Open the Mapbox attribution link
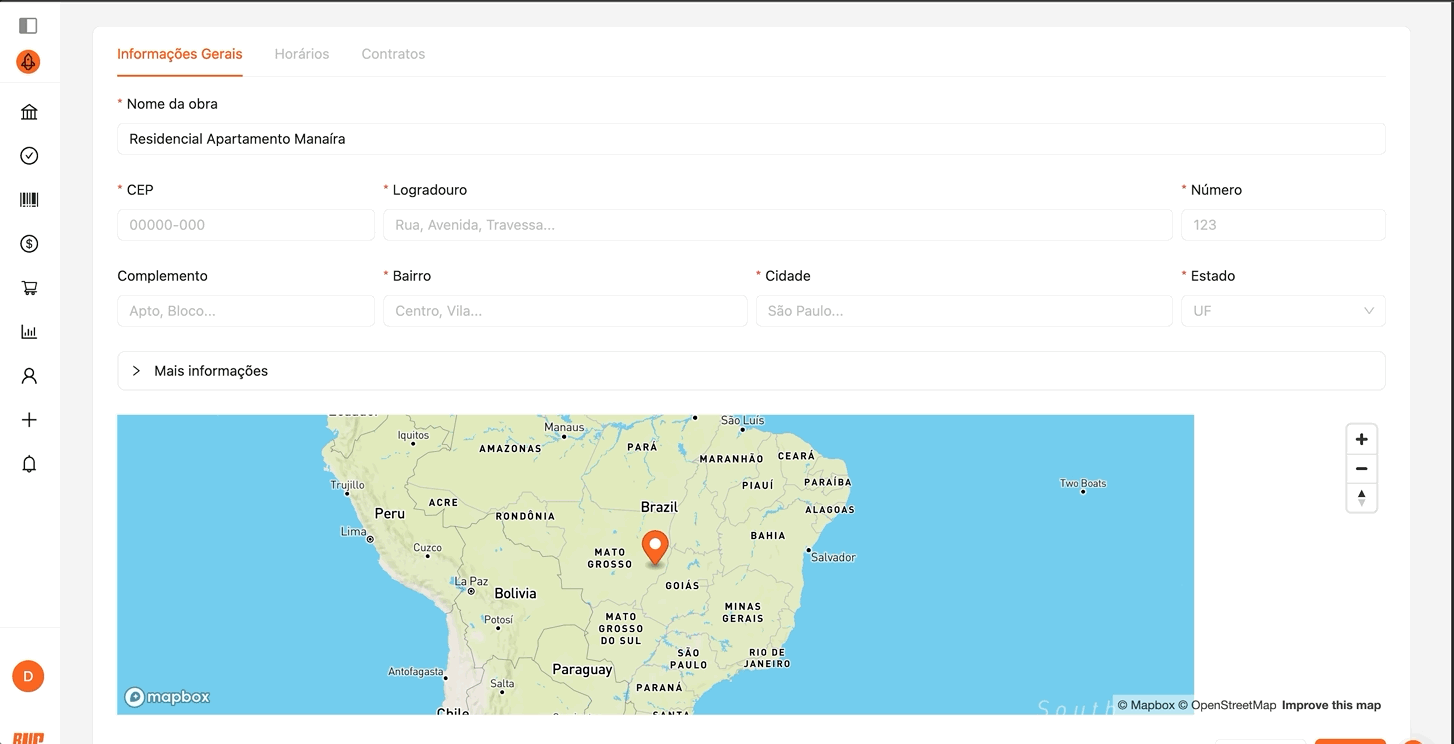This screenshot has height=744, width=1454. click(x=1146, y=705)
